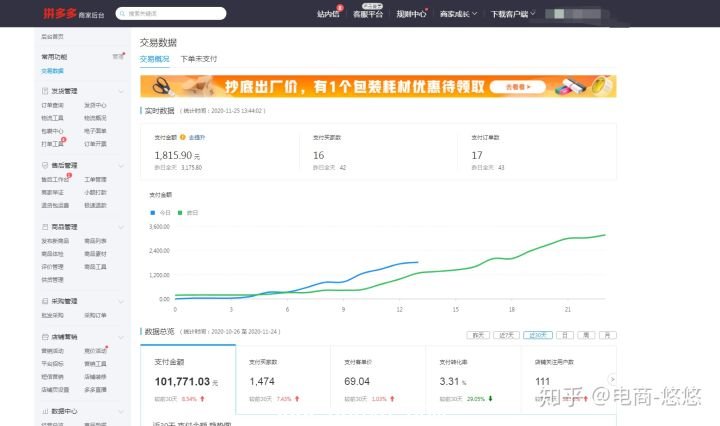
Task: Click the search magnifier icon in header
Action: coord(122,14)
